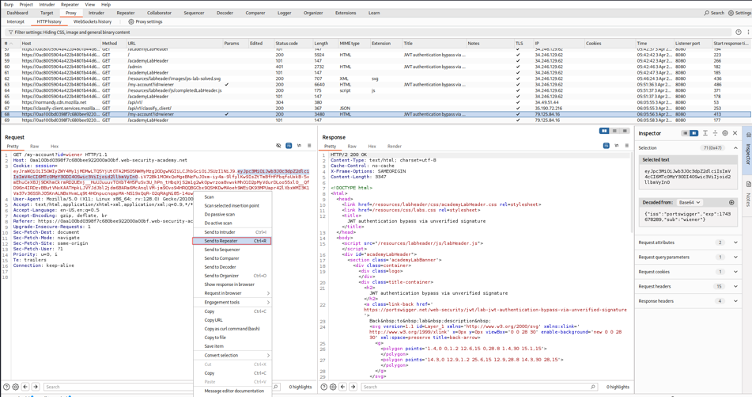Select the combined-tabs layout icon
Viewport: 755px width, 400px height.
pos(625,131)
